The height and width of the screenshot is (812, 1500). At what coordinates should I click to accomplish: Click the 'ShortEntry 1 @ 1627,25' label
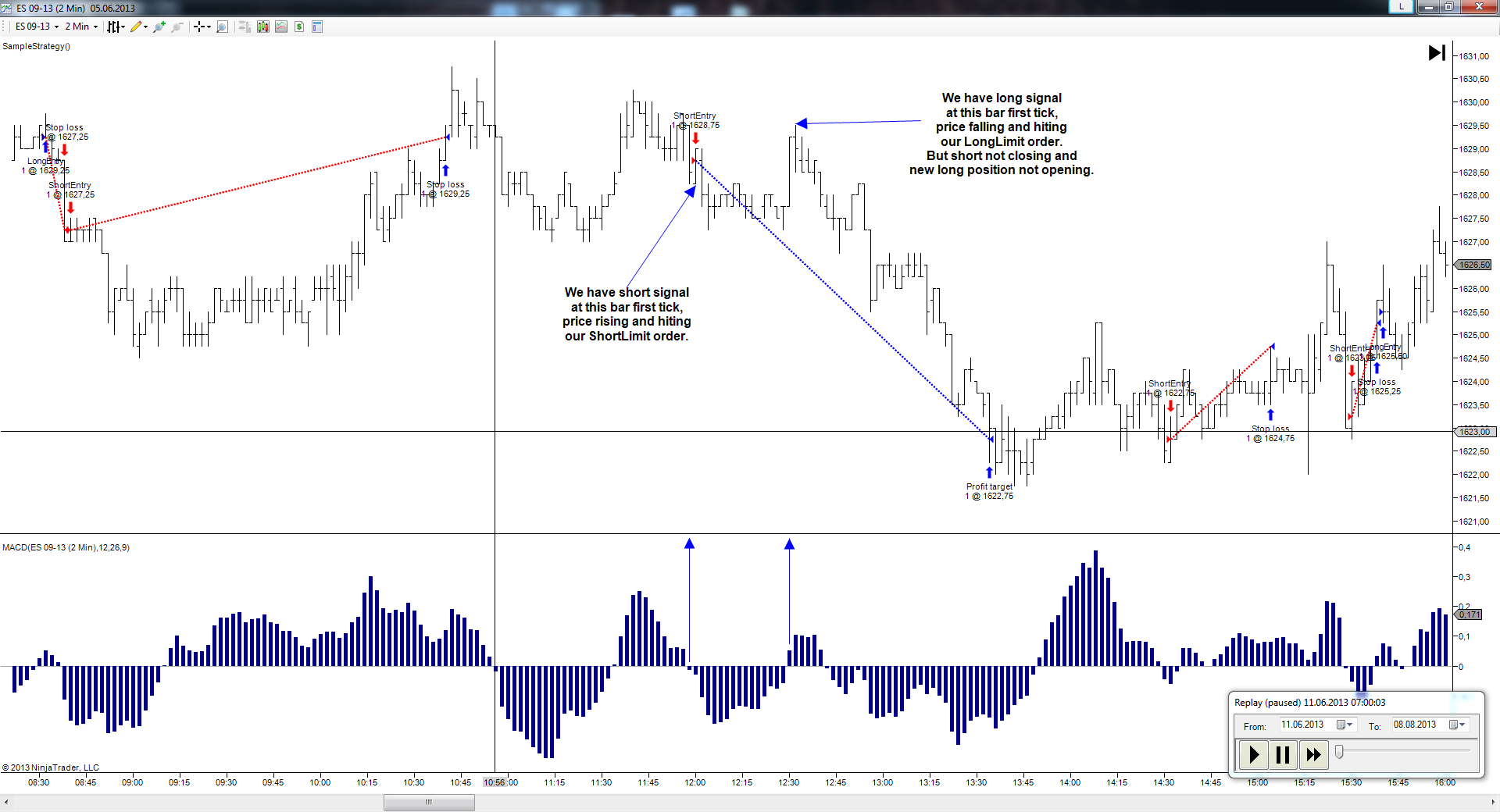(x=70, y=190)
